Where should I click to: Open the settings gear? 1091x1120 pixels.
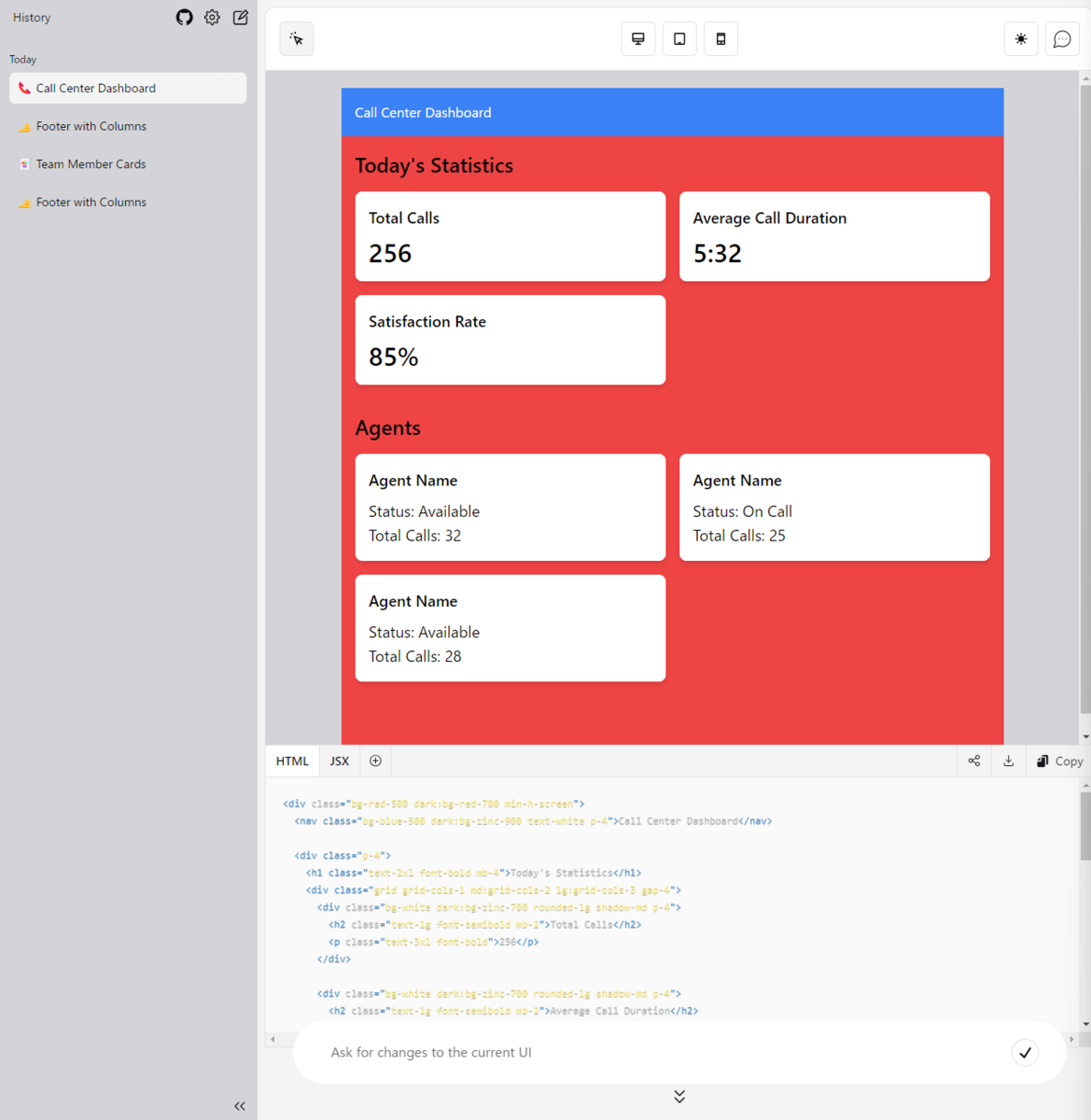212,17
